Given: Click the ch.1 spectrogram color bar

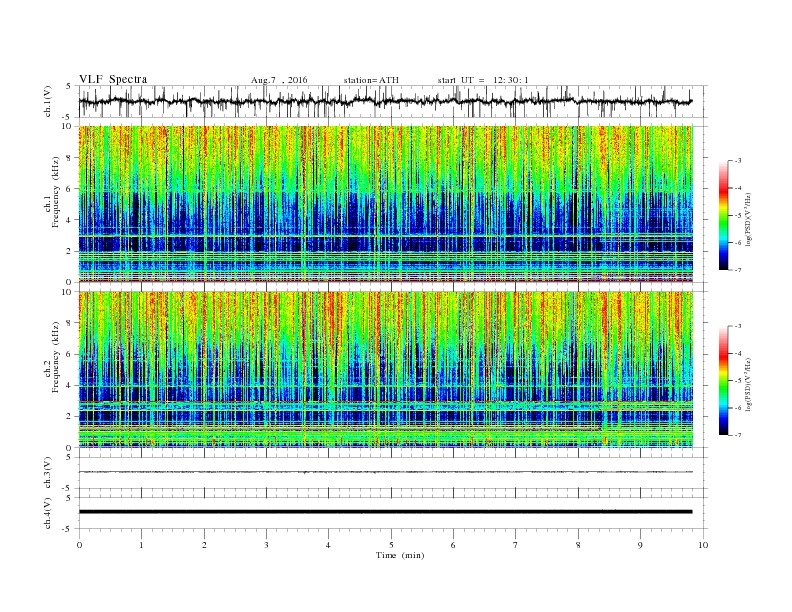Looking at the screenshot, I should tap(723, 216).
